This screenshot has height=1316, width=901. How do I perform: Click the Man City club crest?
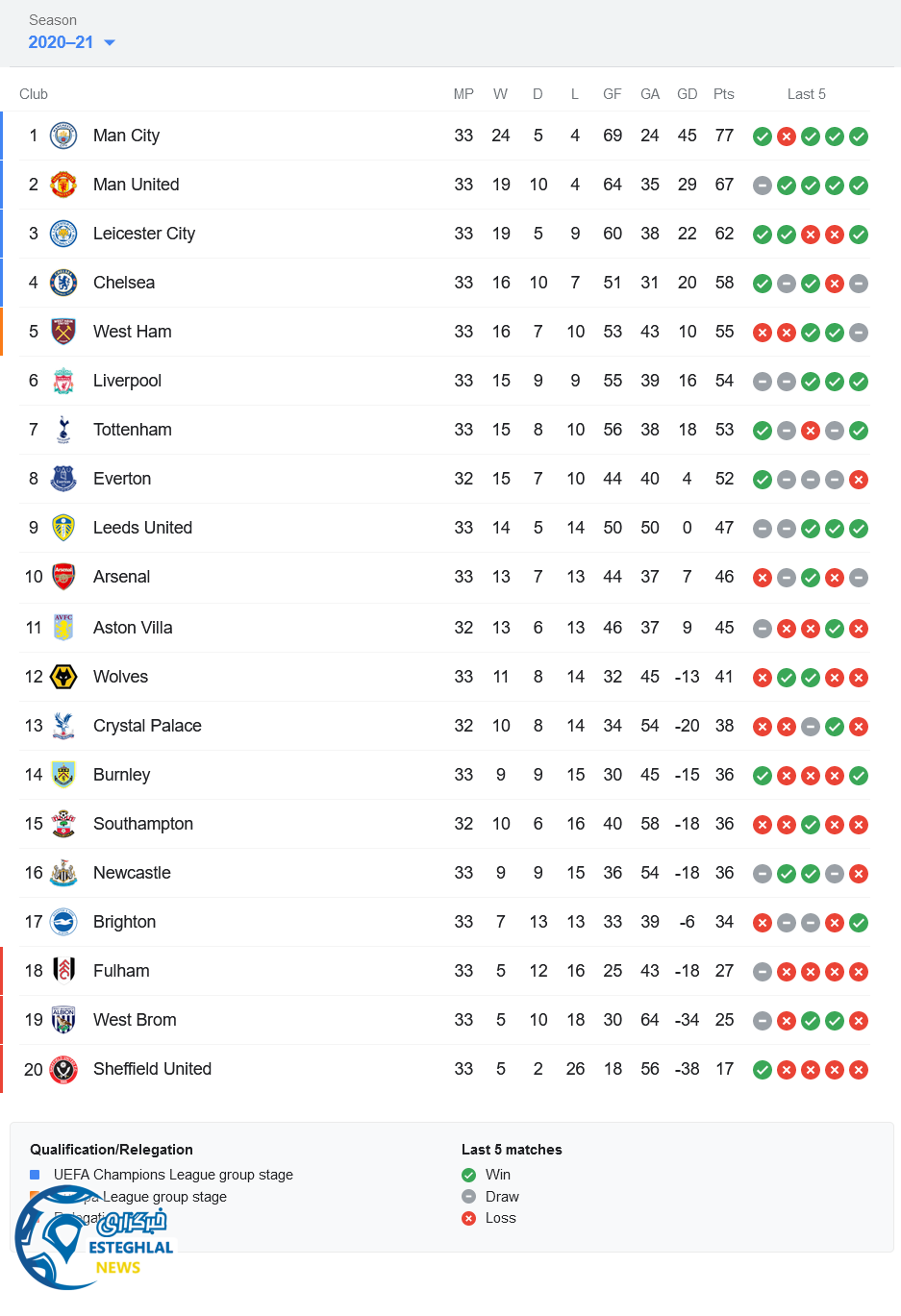click(x=63, y=136)
